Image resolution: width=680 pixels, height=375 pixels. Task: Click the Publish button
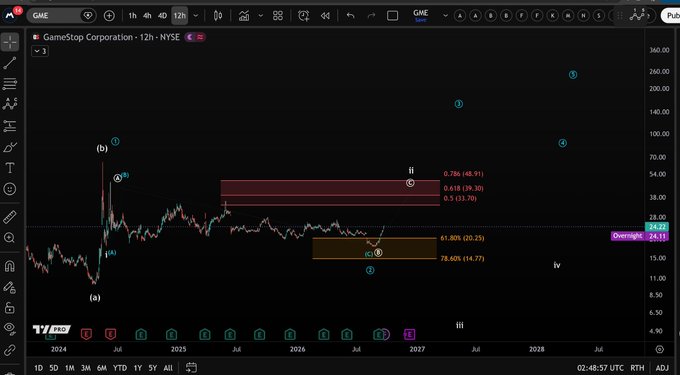(670, 16)
